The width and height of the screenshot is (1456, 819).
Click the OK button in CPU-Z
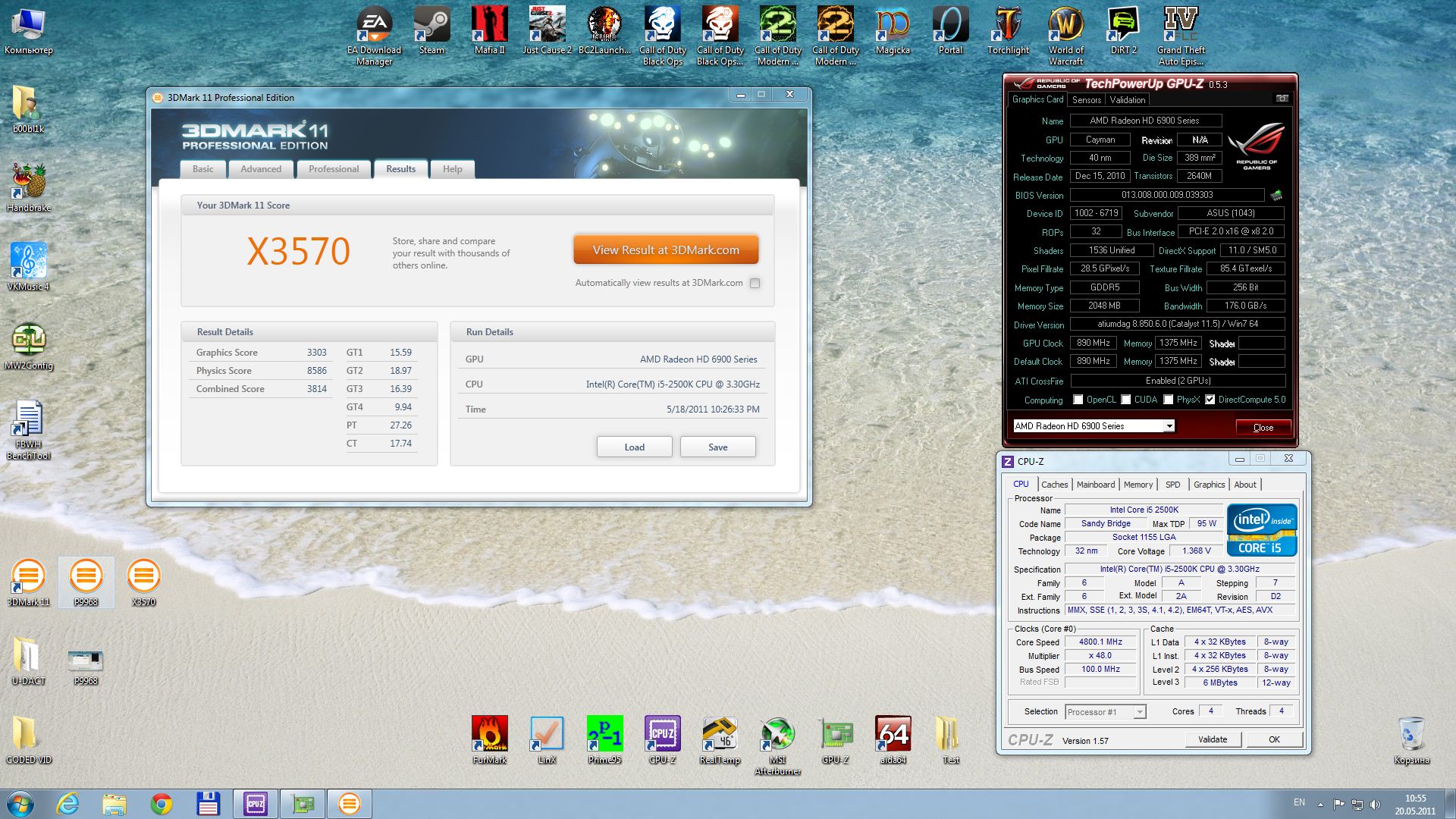point(1274,739)
